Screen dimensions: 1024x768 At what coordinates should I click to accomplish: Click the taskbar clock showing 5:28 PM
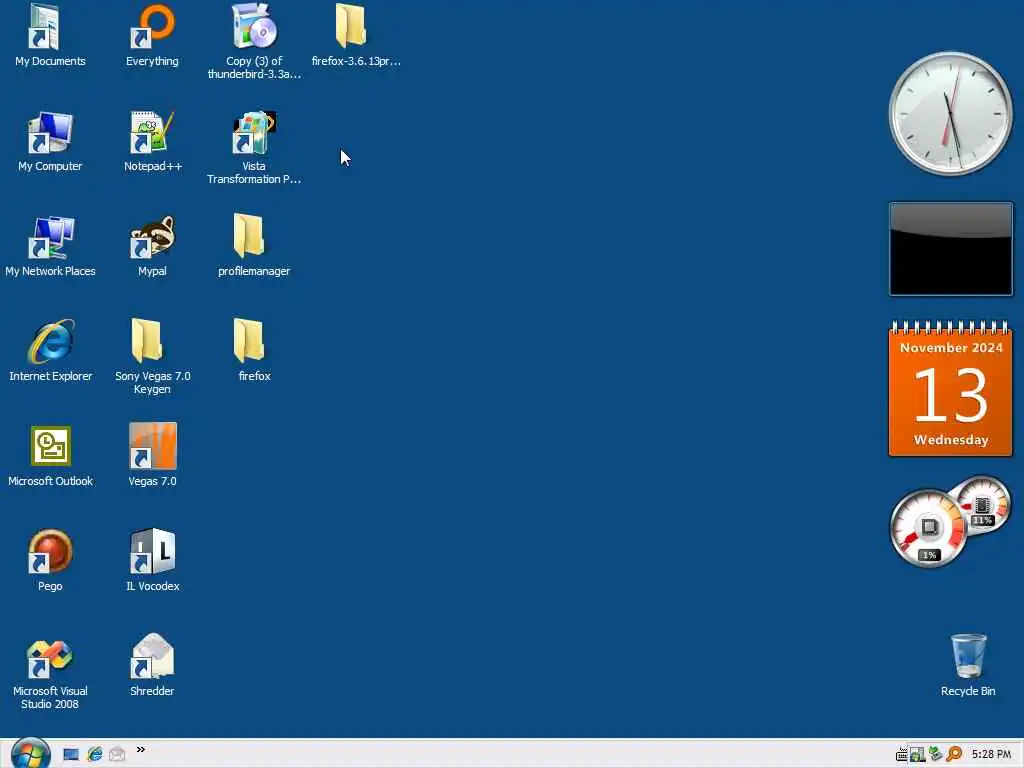tap(991, 754)
